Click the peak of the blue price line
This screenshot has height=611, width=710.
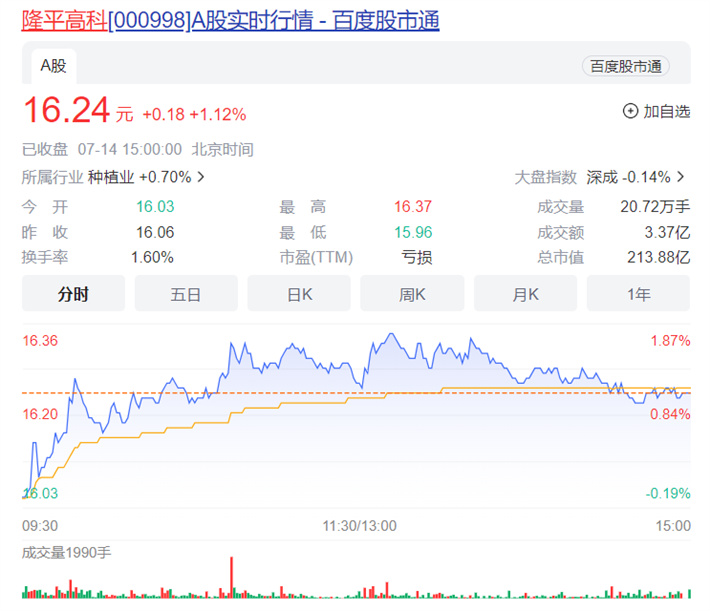pyautogui.click(x=391, y=335)
